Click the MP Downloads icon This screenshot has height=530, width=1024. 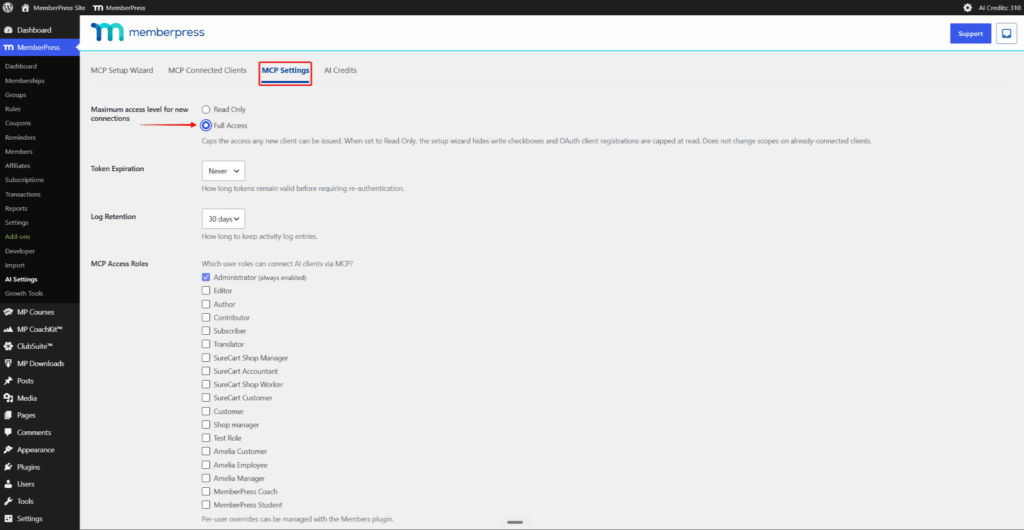click(8, 364)
